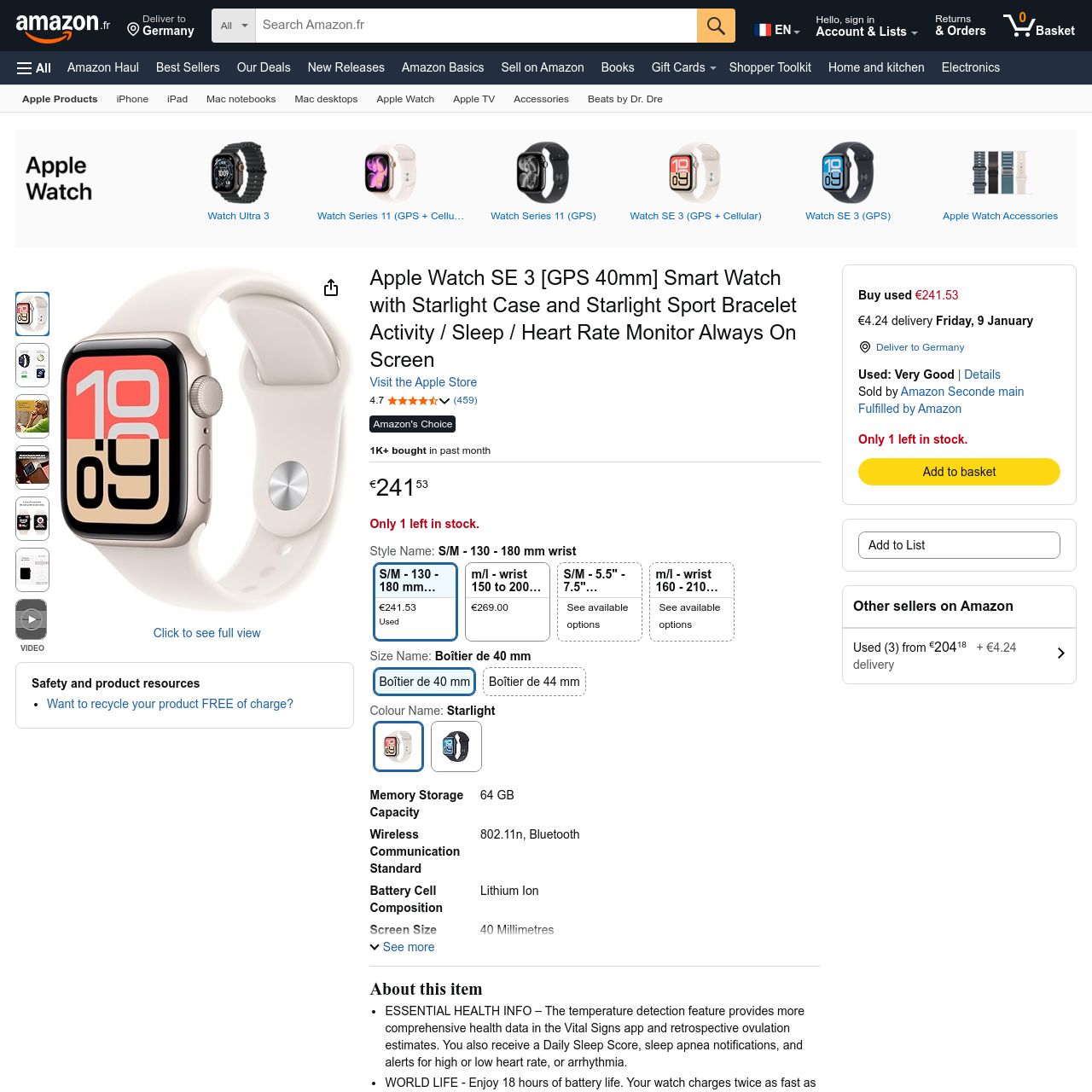Click the Add to basket button

(x=959, y=472)
